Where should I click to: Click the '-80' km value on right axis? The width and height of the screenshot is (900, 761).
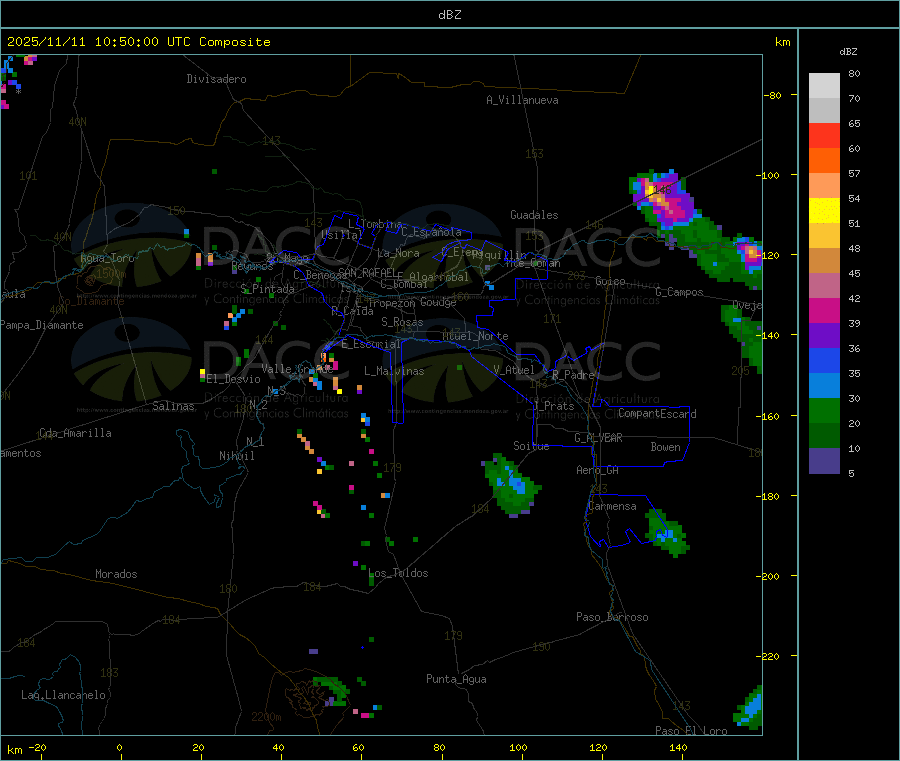click(772, 95)
